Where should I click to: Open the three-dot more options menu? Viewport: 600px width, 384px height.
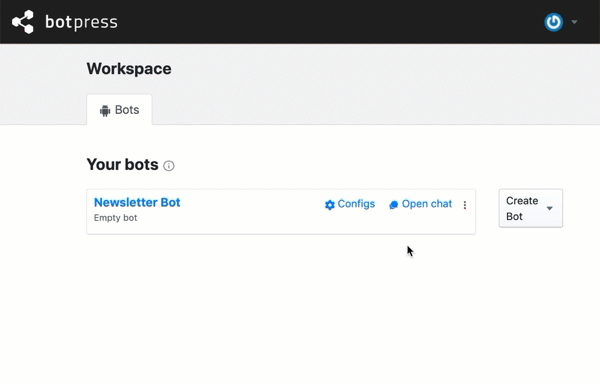coord(465,205)
